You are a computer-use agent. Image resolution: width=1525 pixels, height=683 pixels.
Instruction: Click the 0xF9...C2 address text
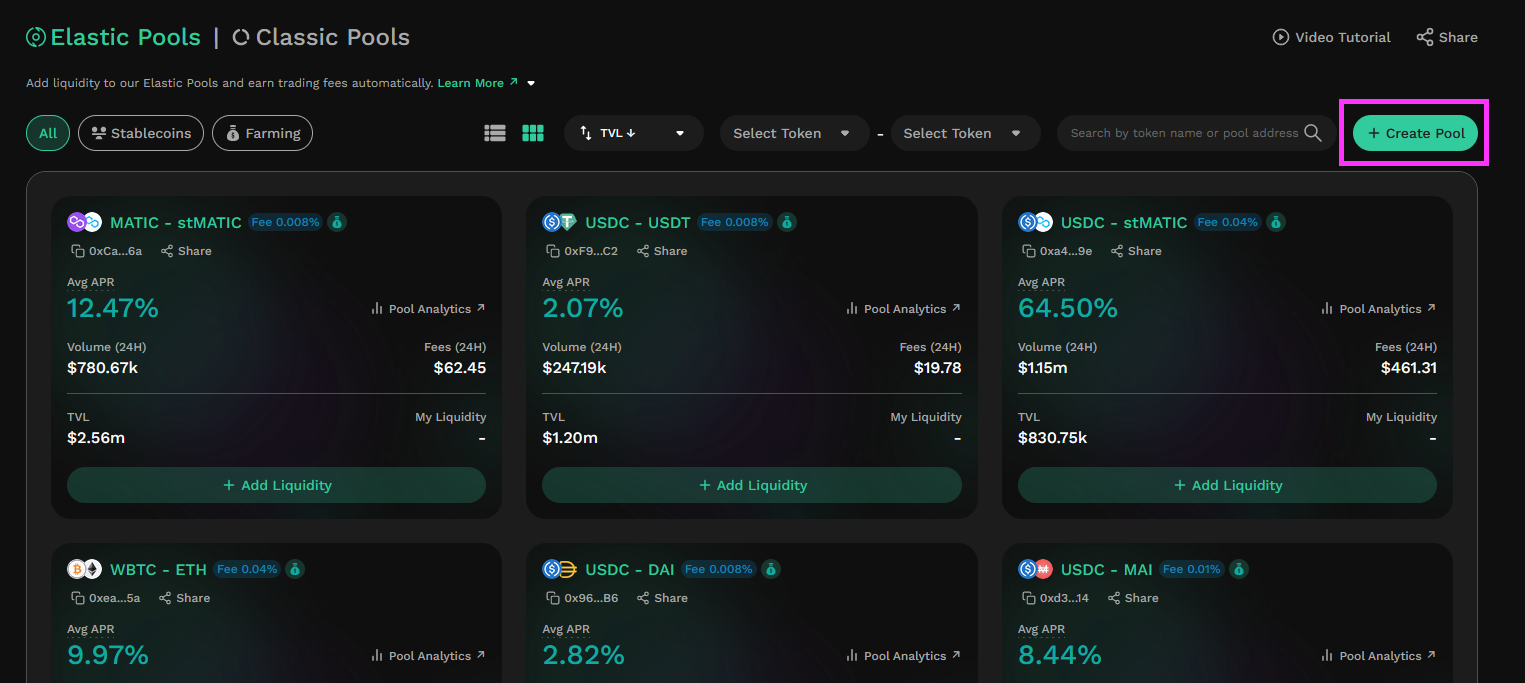[591, 251]
